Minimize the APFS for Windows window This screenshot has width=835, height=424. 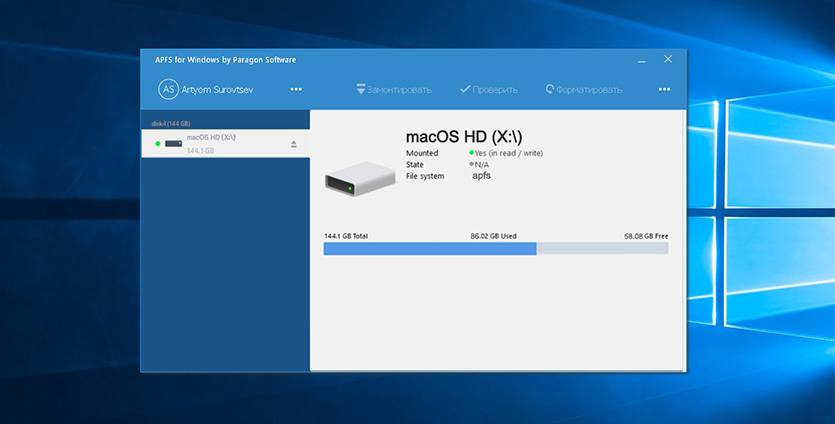coord(641,60)
